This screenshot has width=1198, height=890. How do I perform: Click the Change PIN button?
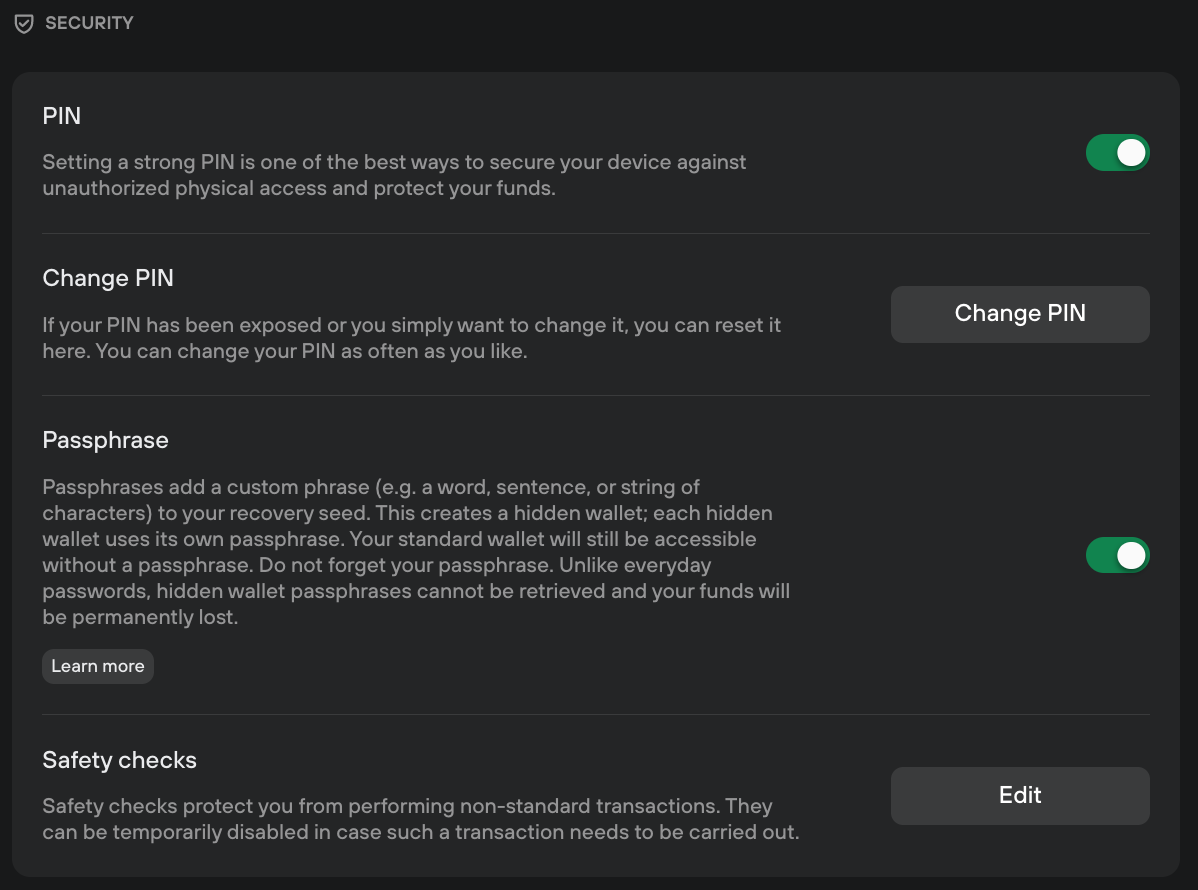coord(1020,314)
